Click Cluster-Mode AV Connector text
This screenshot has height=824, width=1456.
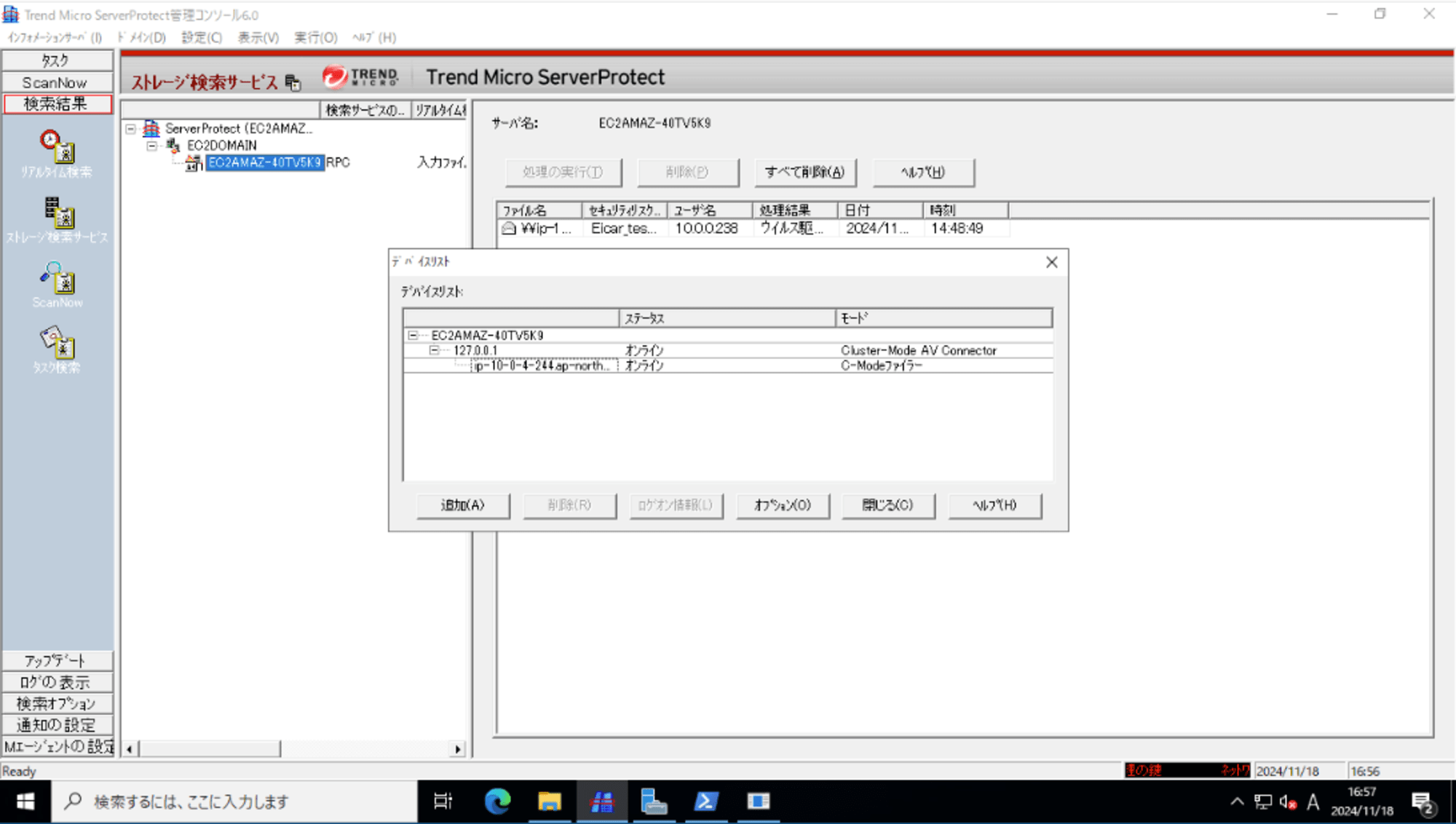click(918, 350)
